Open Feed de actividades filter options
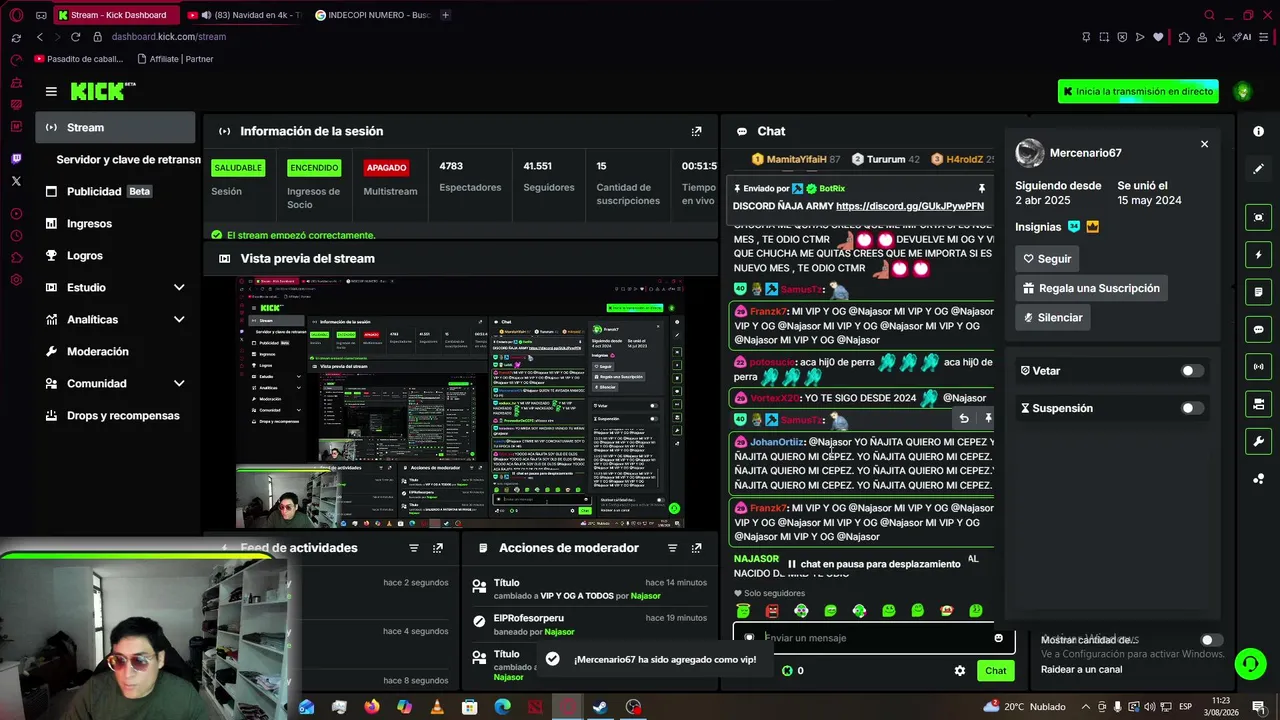Screen dimensions: 1280x720 pos(414,548)
